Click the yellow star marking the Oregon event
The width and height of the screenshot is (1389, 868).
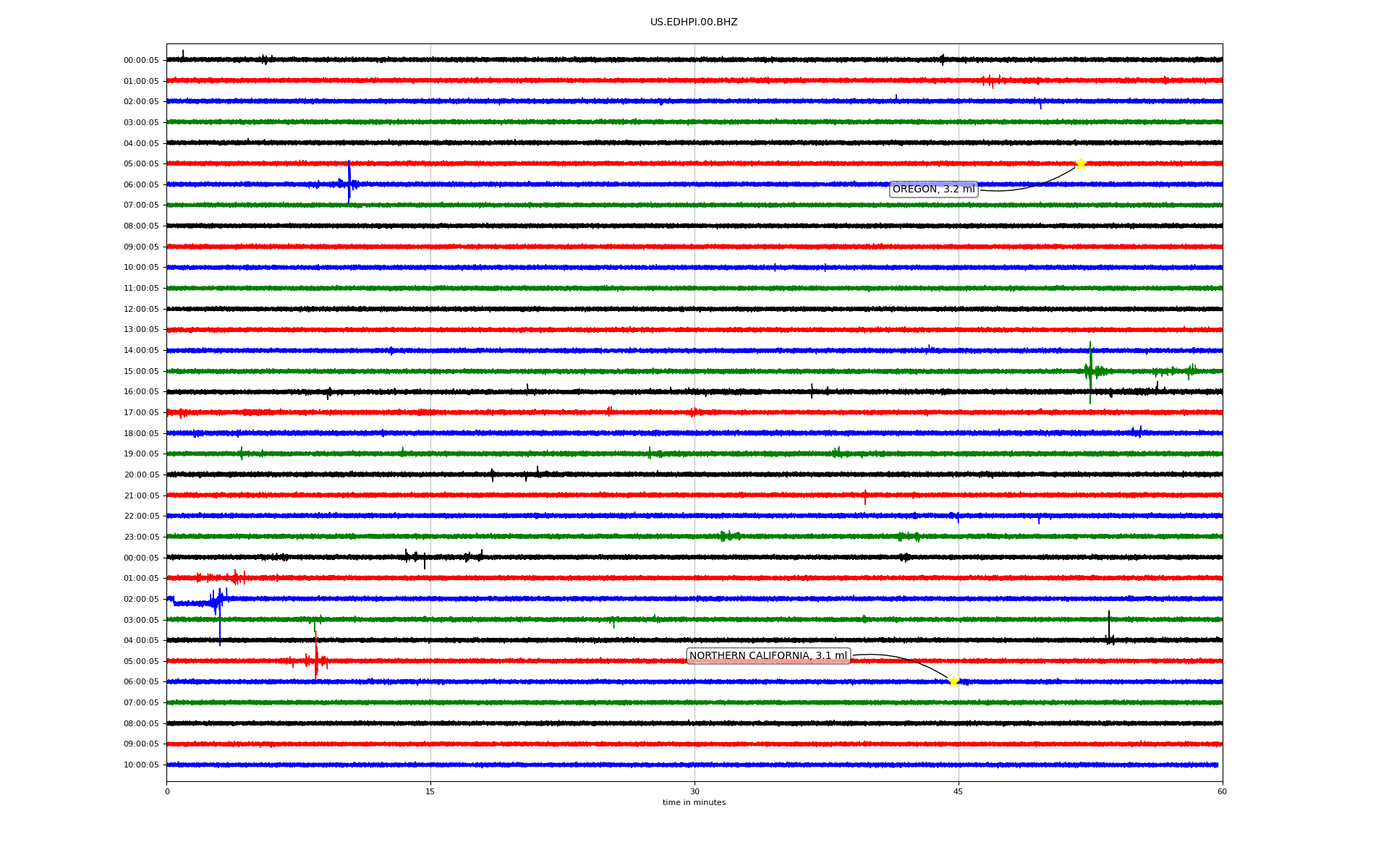(1080, 163)
